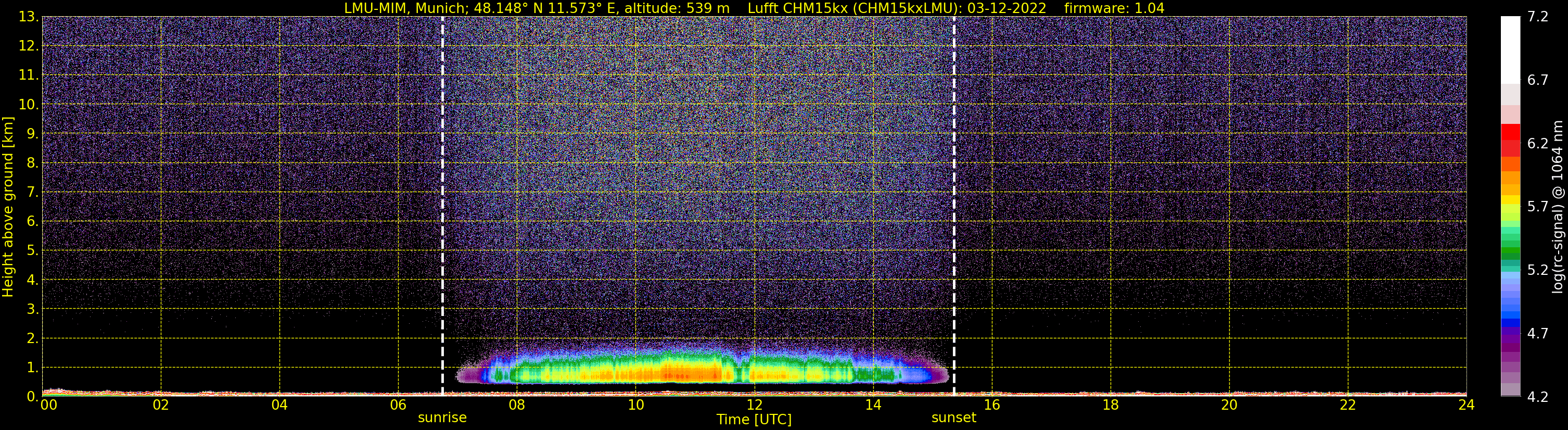Click the x-axis tick label '10'
This screenshot has width=1568, height=430.
(x=635, y=405)
